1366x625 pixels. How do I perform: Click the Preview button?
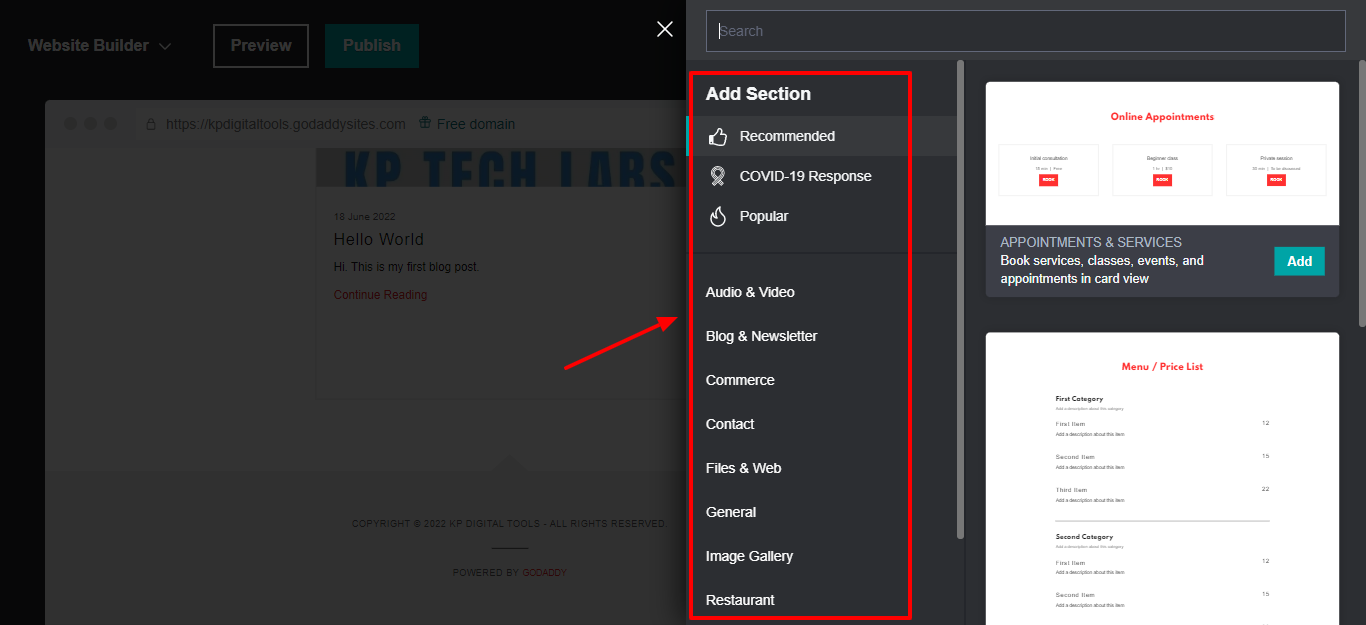[261, 46]
